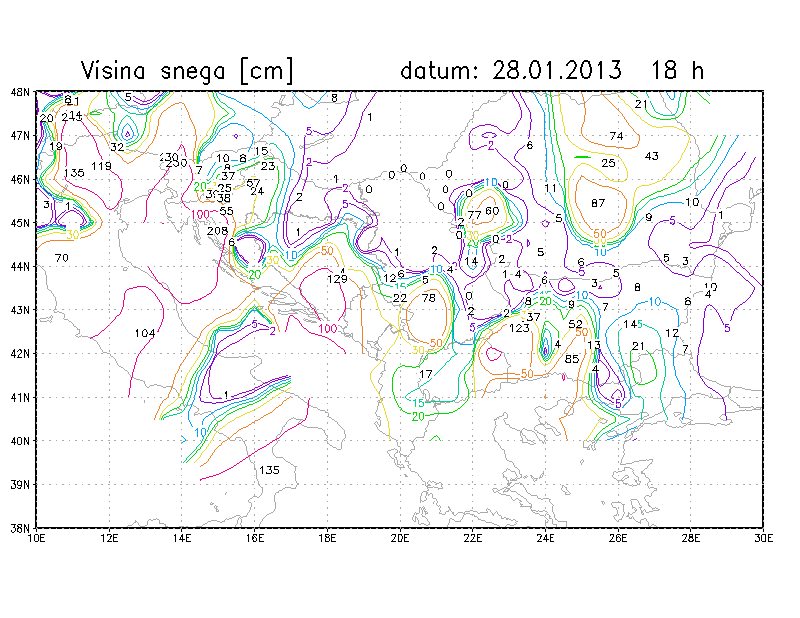Select the 43N latitude axis label

(x=20, y=310)
